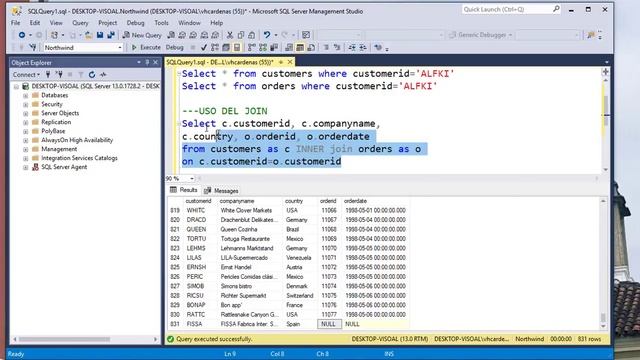
Task: Click the Decrease Indent icon
Action: point(352,48)
